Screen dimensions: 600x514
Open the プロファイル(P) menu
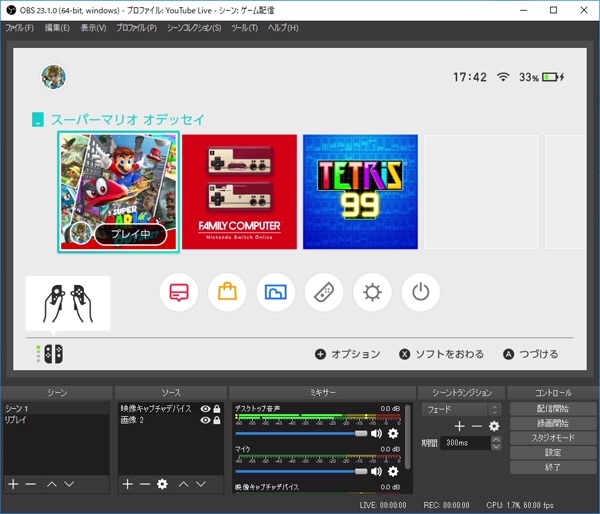tap(137, 28)
